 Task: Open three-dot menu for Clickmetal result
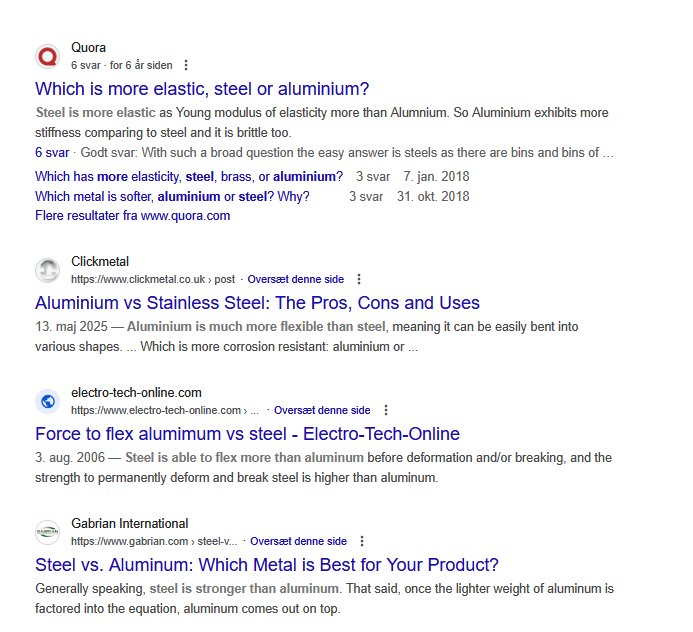click(x=359, y=279)
